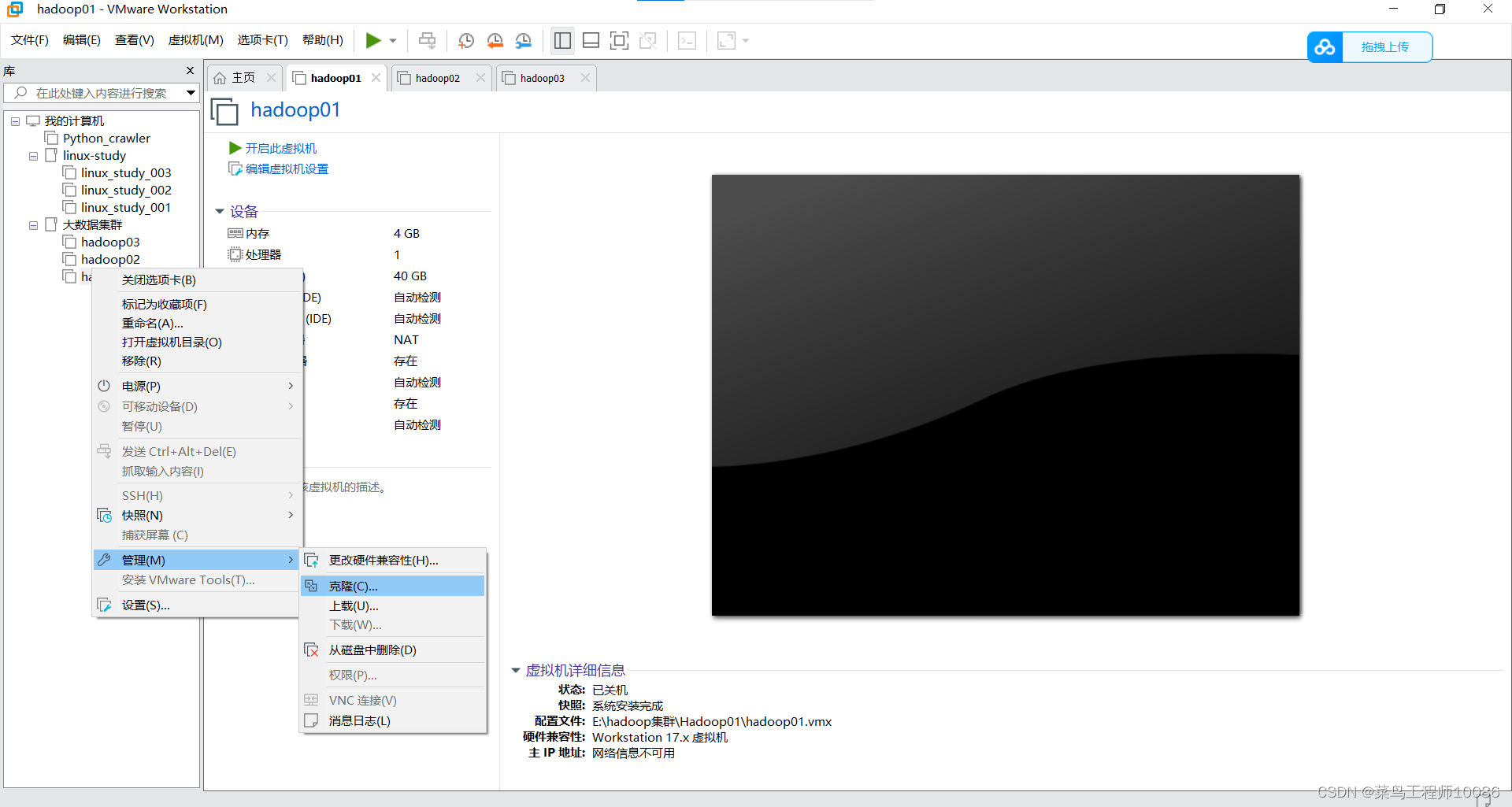The width and height of the screenshot is (1512, 807).
Task: Collapse the 虚拟机详细信息 section
Action: [516, 671]
